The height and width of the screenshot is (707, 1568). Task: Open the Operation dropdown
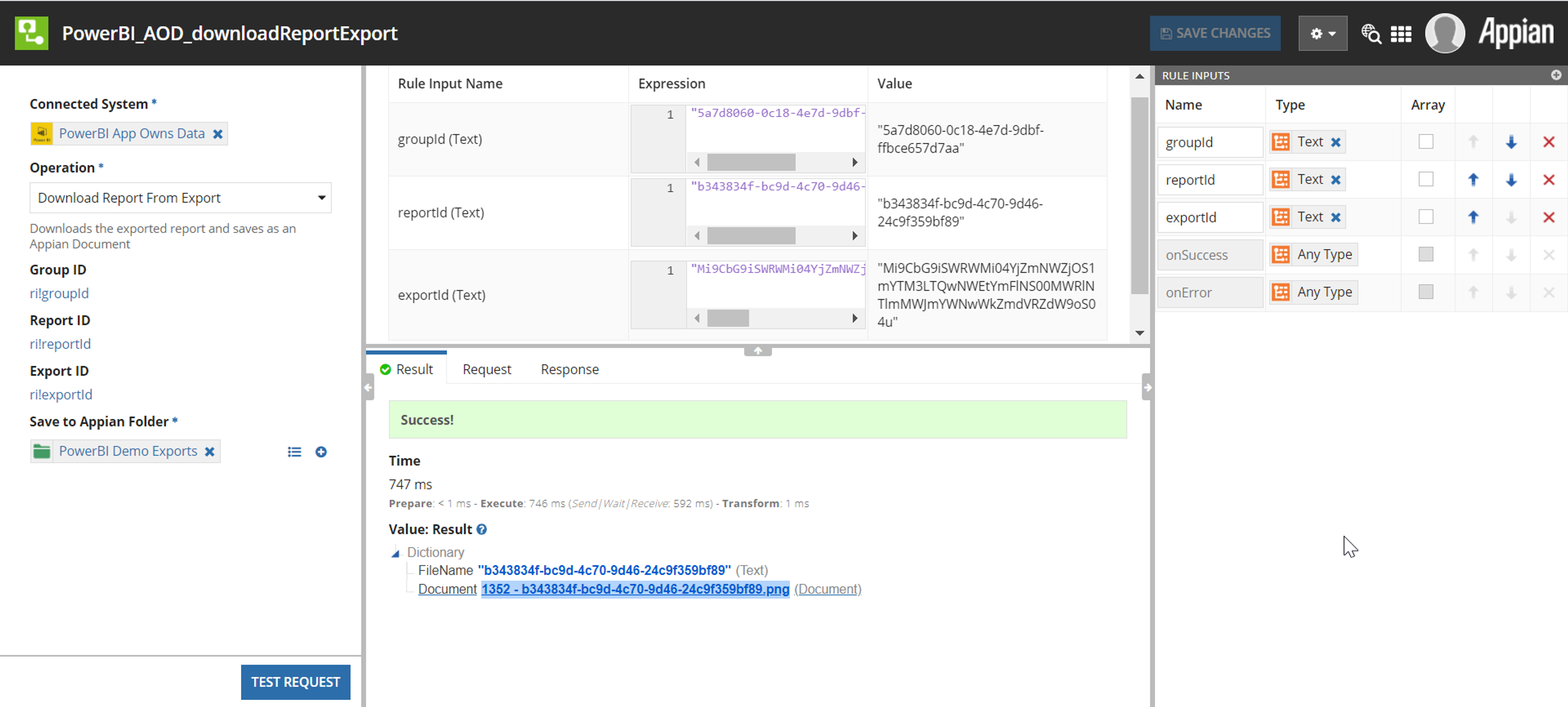(180, 198)
